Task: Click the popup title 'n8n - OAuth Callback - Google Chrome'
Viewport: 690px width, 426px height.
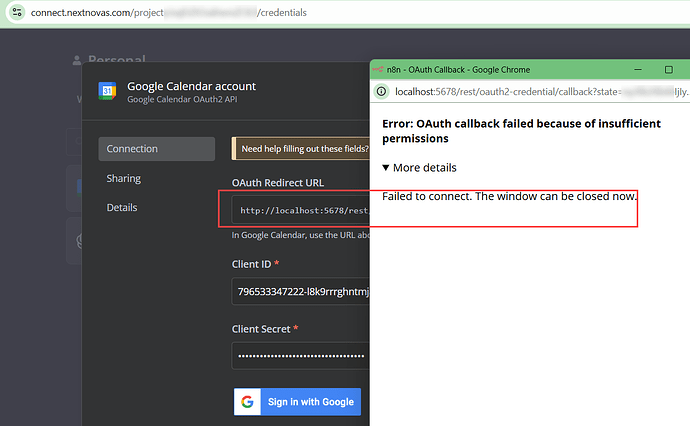Action: [x=458, y=70]
